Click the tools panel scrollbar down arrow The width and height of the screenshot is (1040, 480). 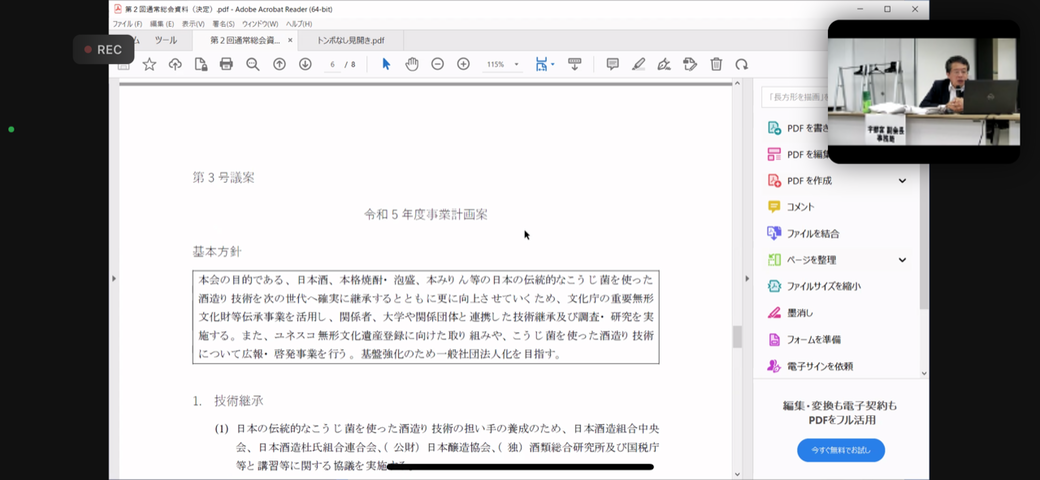pyautogui.click(x=924, y=373)
